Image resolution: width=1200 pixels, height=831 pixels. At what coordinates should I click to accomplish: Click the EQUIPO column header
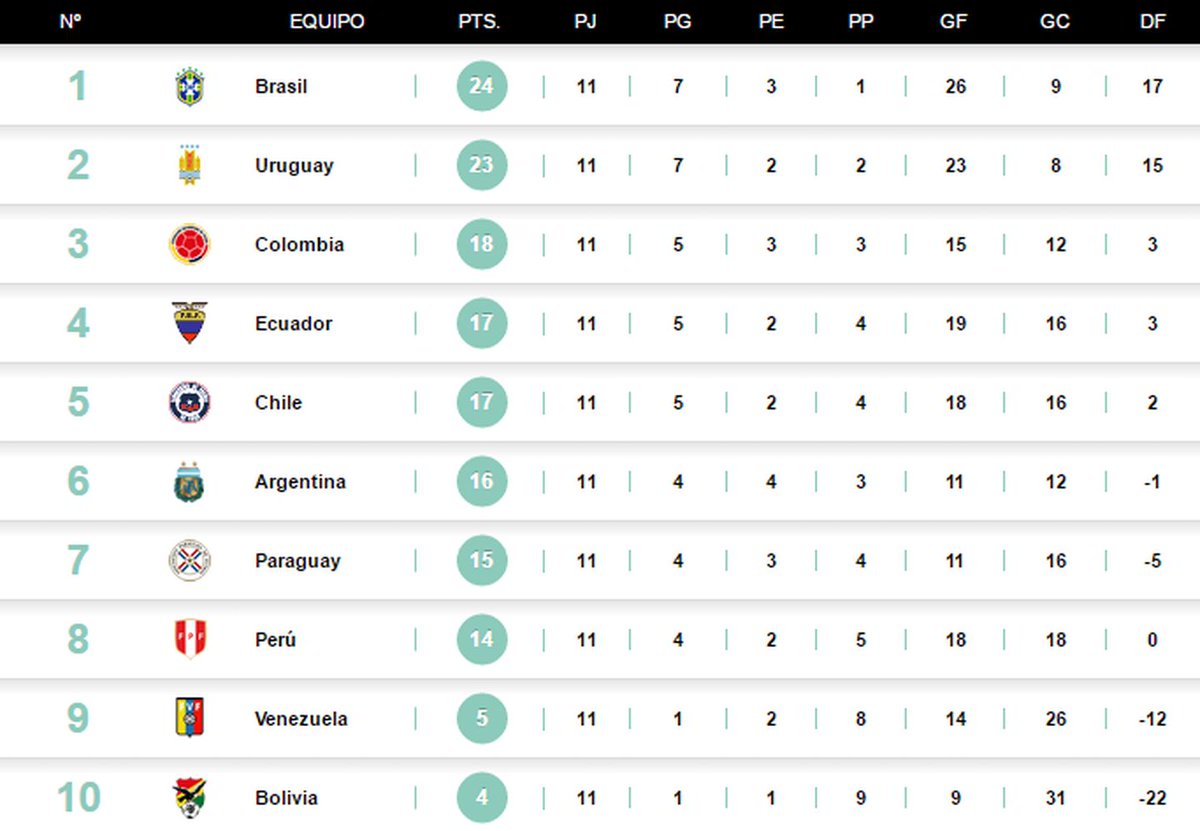click(327, 21)
